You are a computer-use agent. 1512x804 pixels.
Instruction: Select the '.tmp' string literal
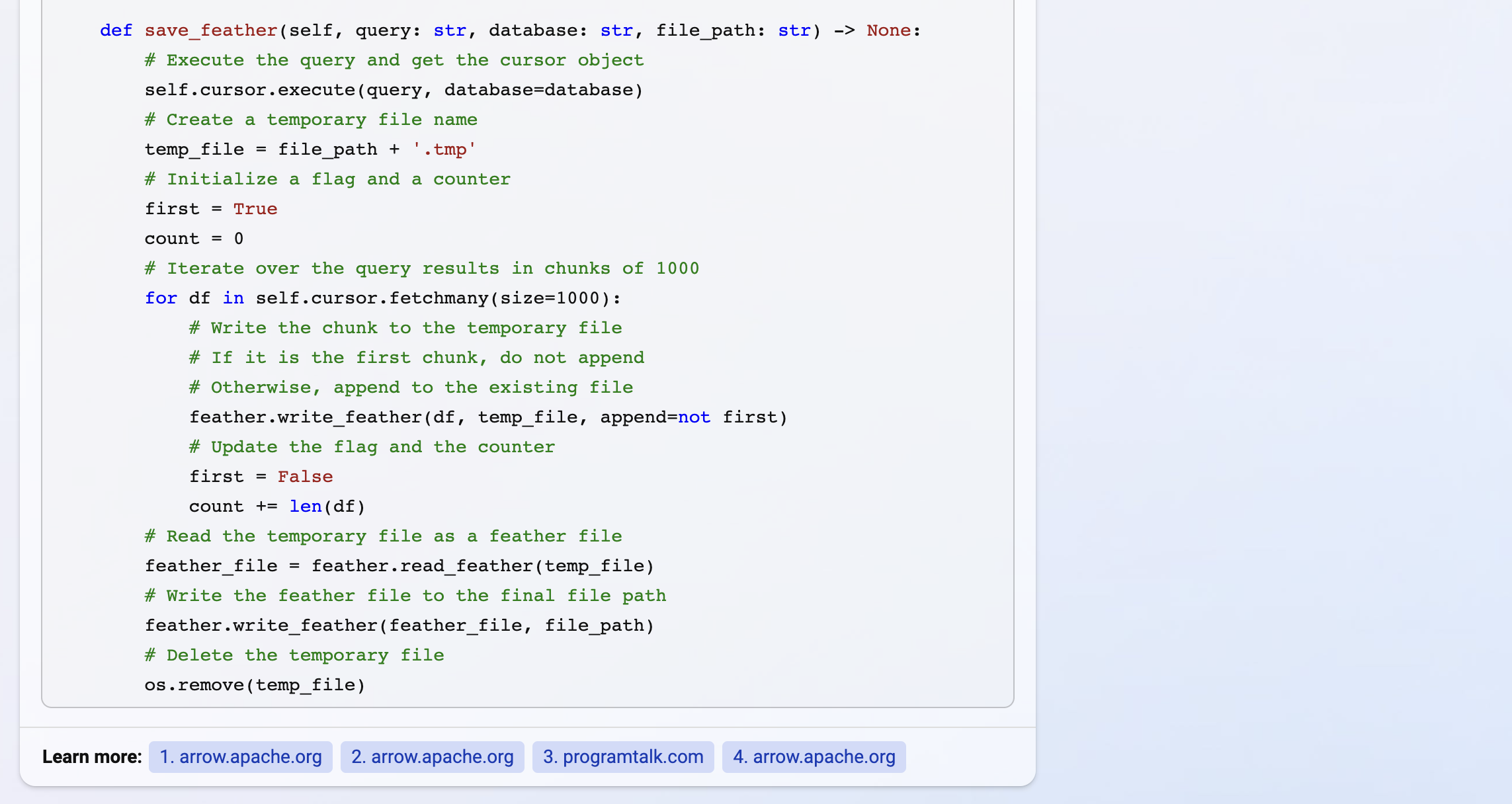click(443, 149)
